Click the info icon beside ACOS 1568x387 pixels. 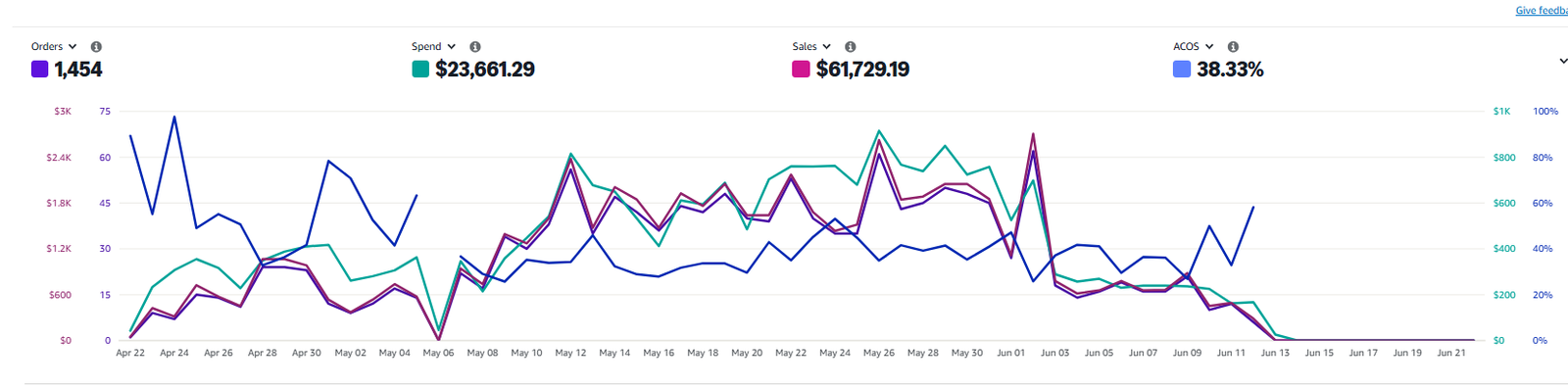1233,47
